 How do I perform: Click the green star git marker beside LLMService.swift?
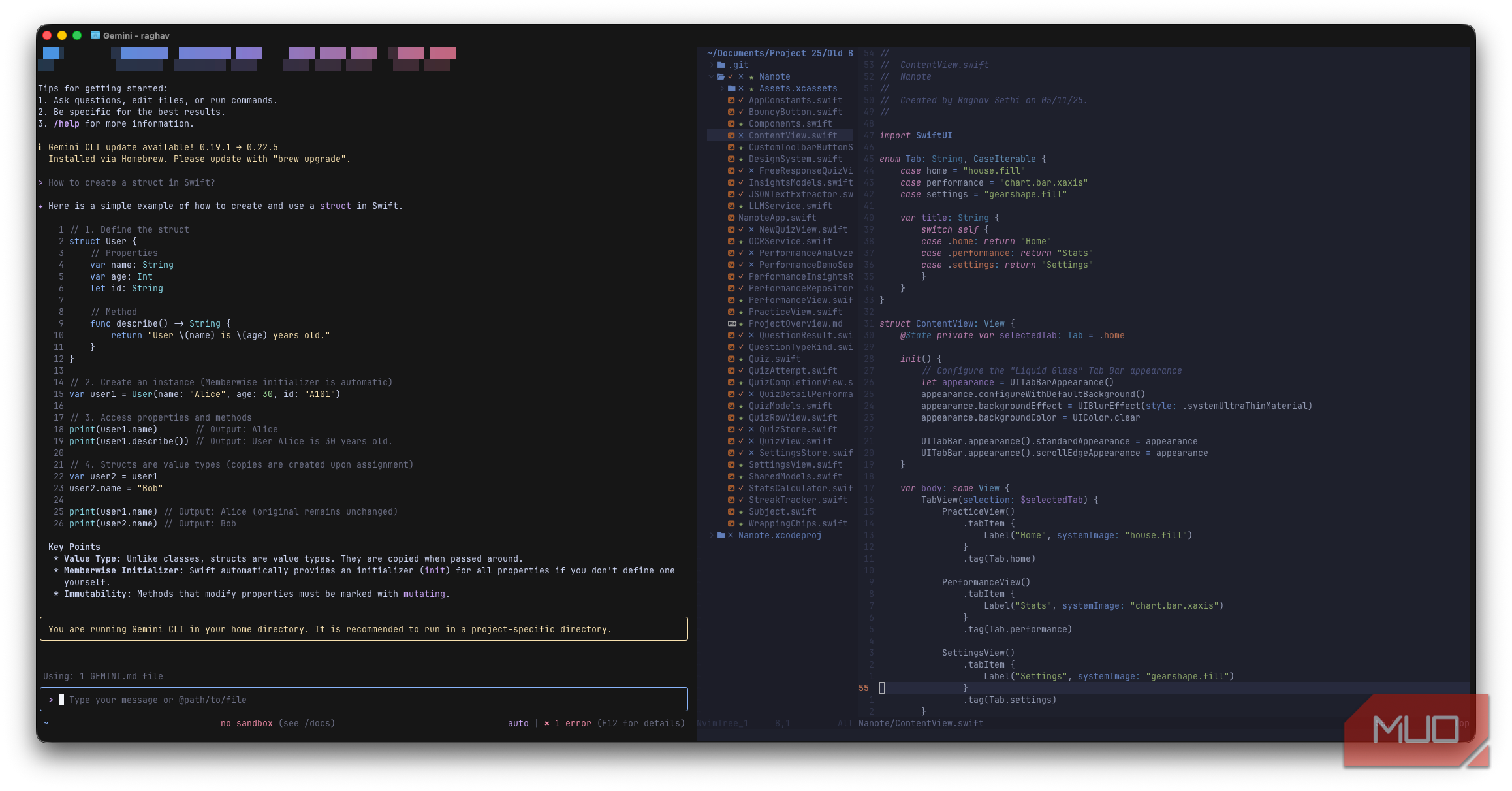pos(741,206)
